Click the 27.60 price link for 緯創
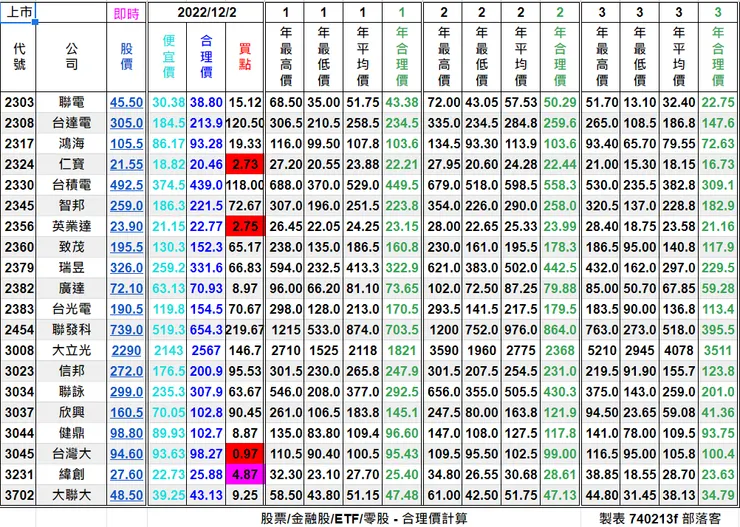 click(x=126, y=475)
